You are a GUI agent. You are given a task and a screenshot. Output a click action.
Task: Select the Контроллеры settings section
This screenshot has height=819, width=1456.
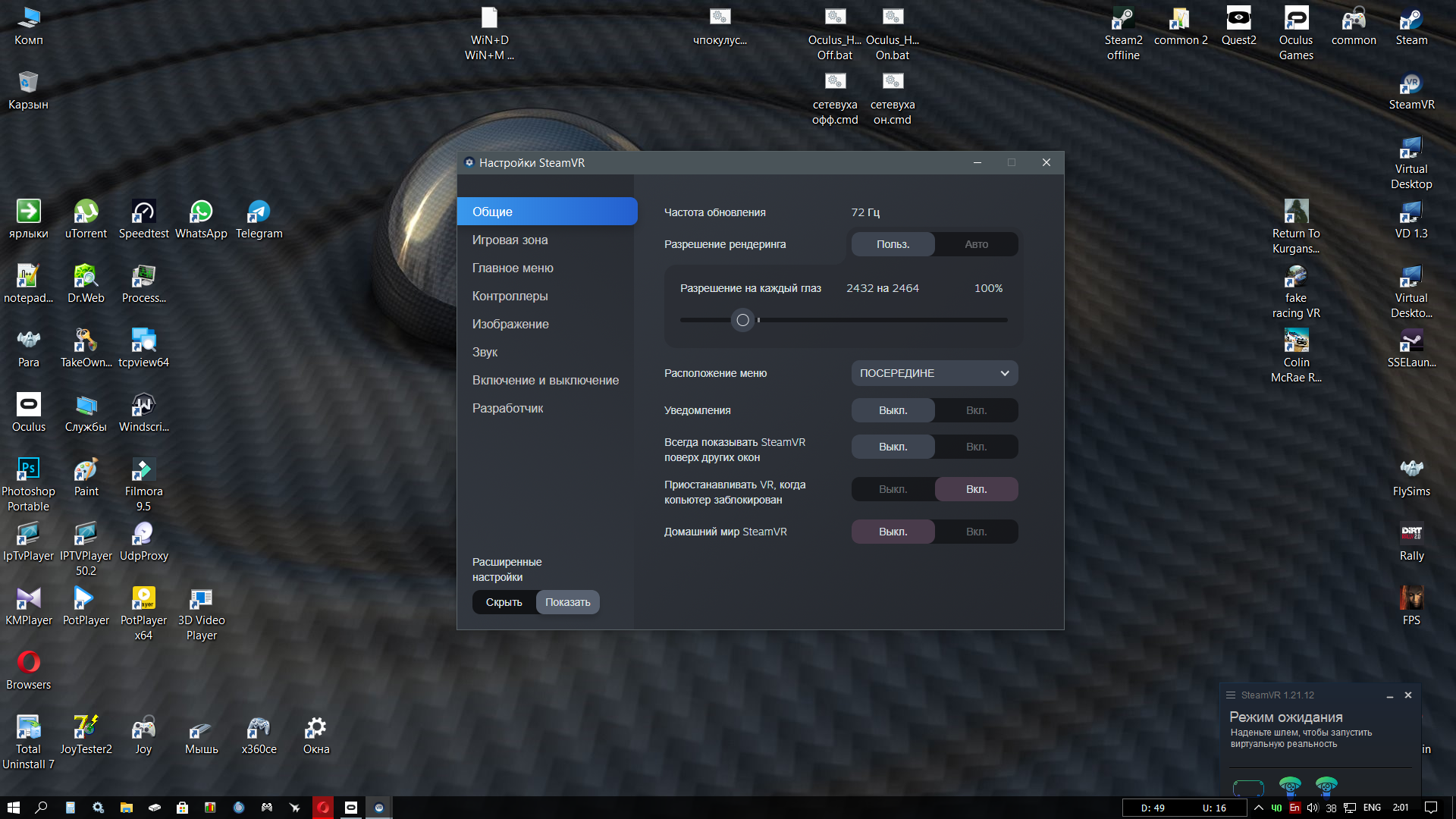point(510,296)
